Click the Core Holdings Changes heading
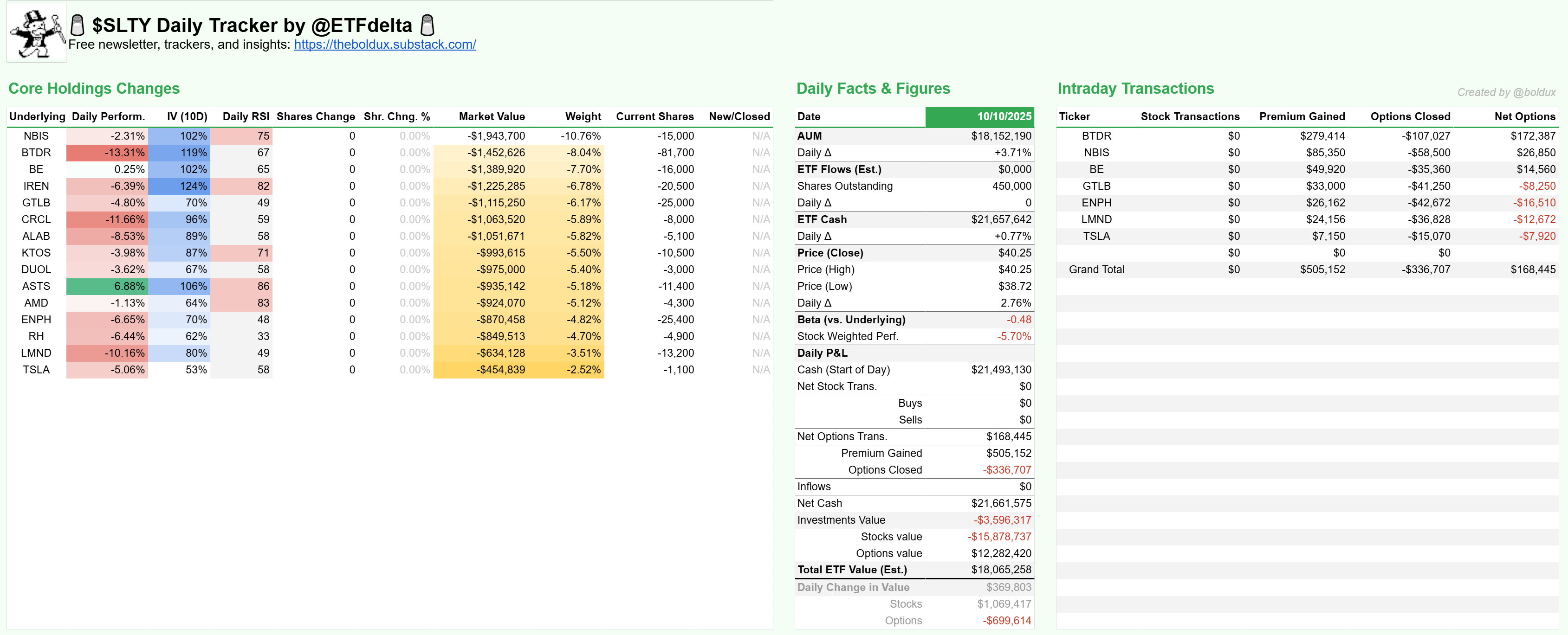This screenshot has width=1568, height=635. click(x=94, y=89)
